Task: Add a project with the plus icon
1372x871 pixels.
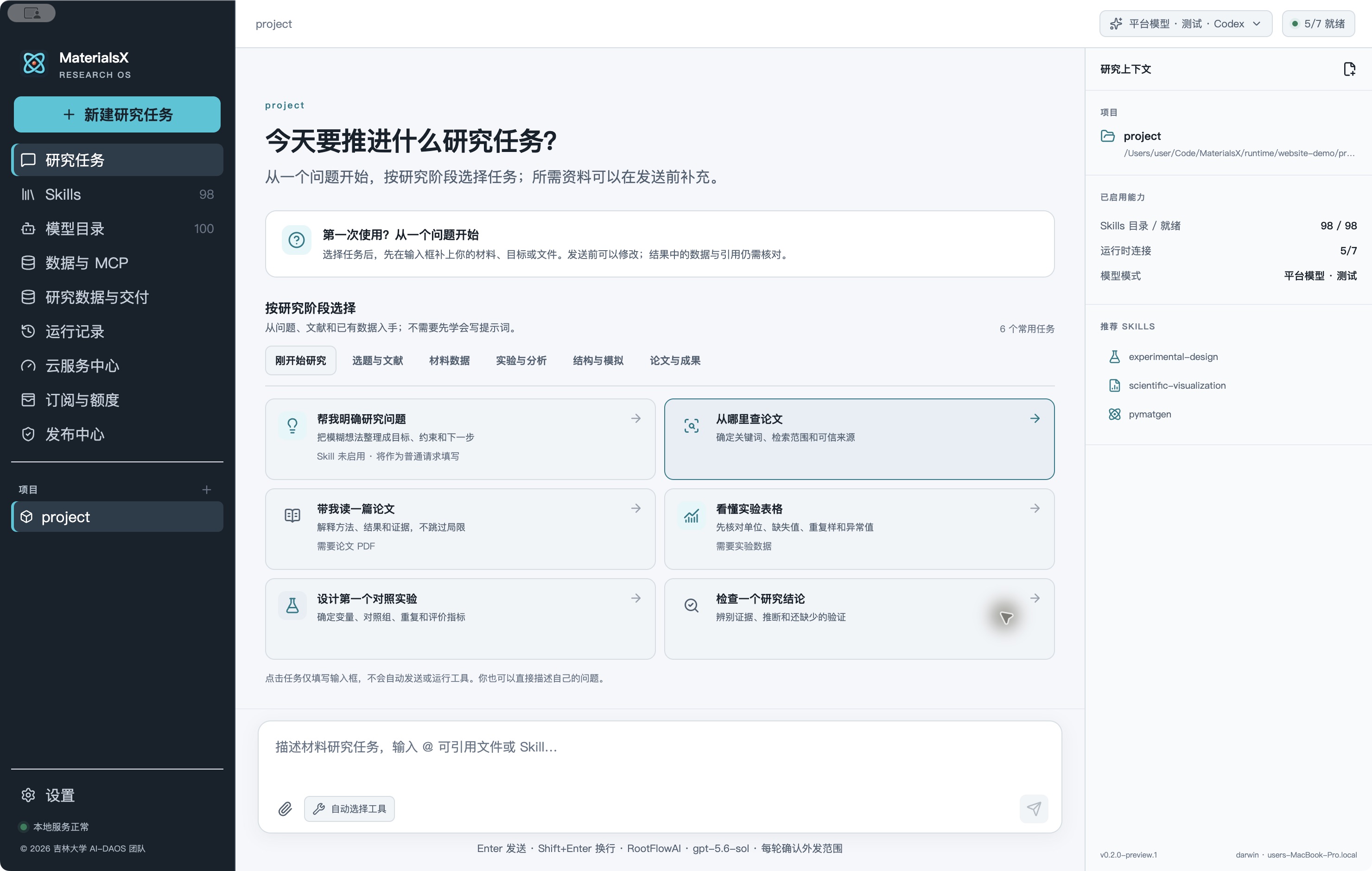Action: 207,489
